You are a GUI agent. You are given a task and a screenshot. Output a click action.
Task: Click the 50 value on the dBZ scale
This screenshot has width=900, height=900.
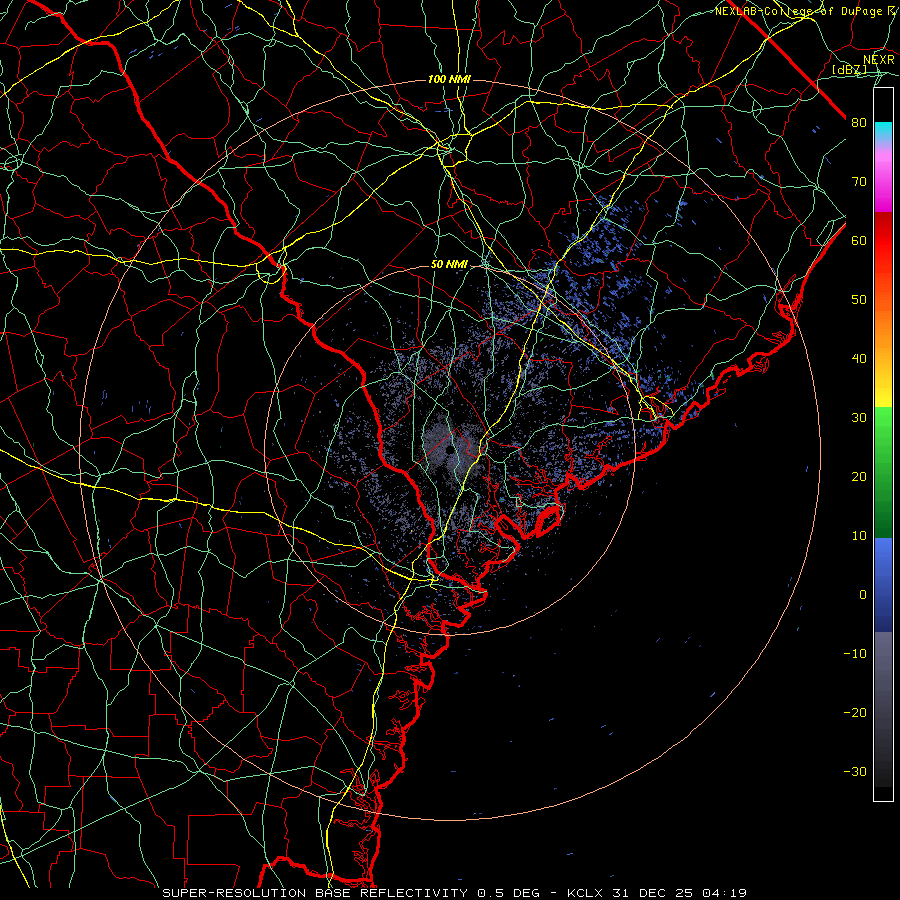coord(859,300)
